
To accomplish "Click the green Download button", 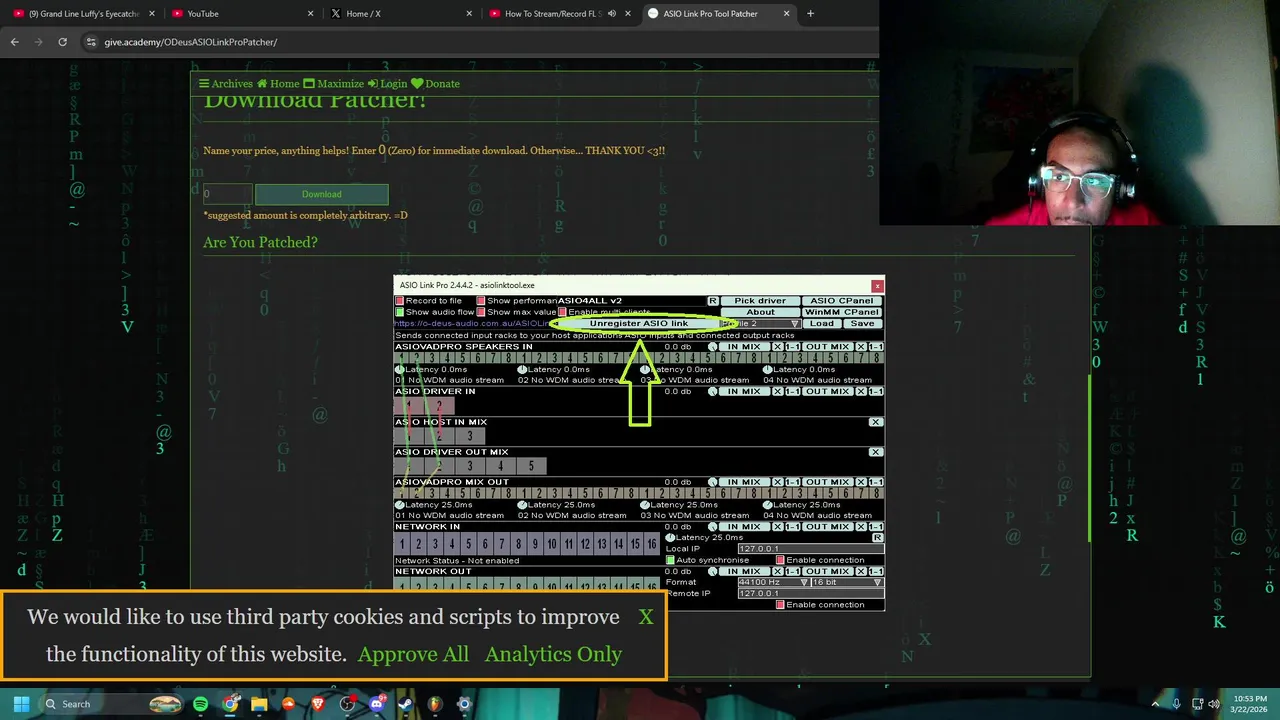I will 322,194.
